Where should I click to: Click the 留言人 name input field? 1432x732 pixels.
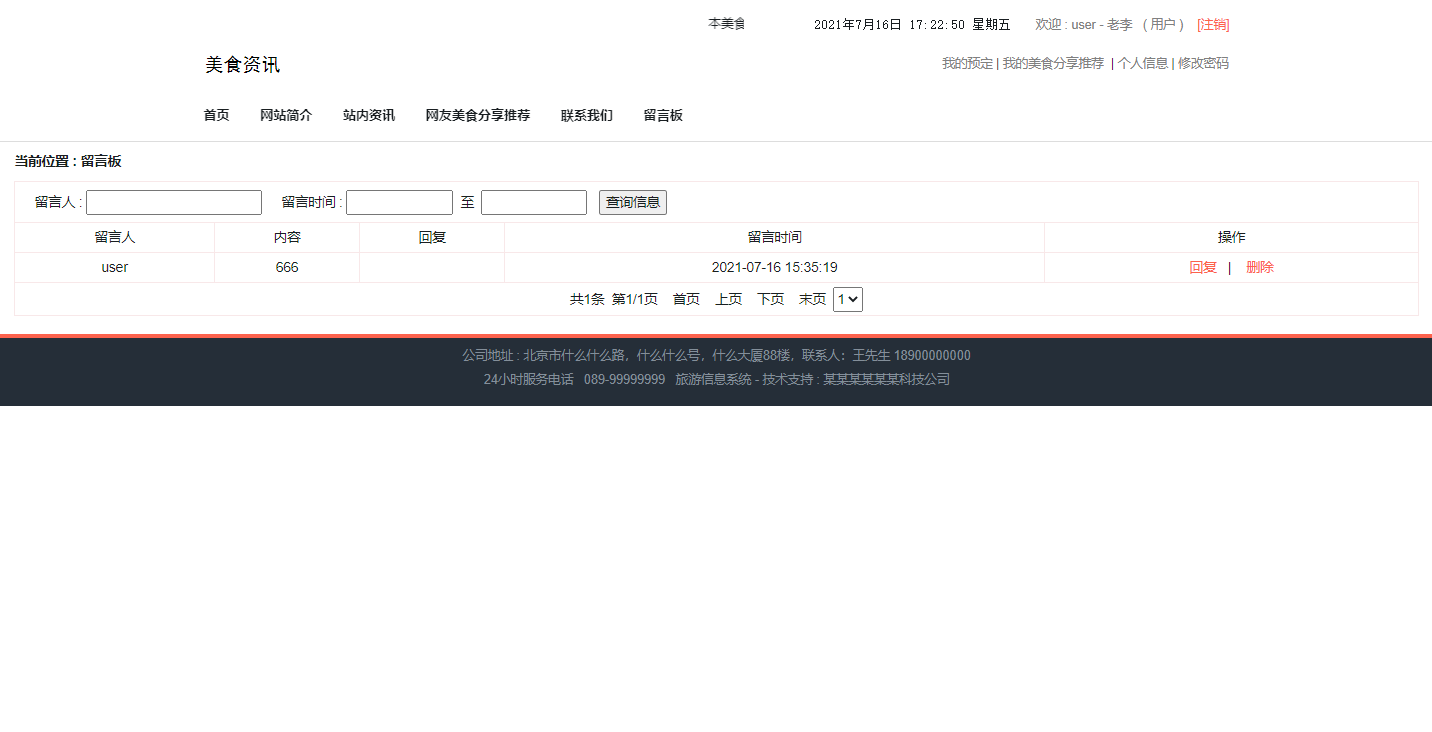coord(173,202)
